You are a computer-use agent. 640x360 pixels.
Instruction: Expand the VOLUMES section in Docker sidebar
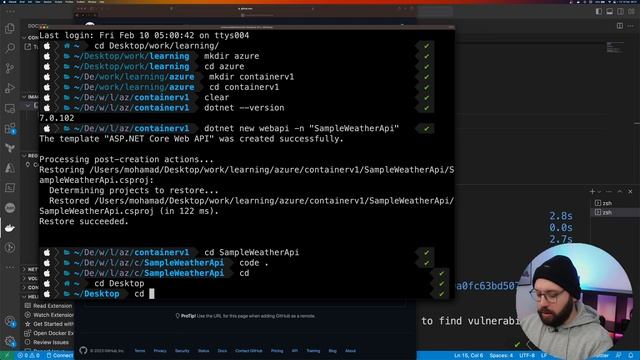click(31, 278)
